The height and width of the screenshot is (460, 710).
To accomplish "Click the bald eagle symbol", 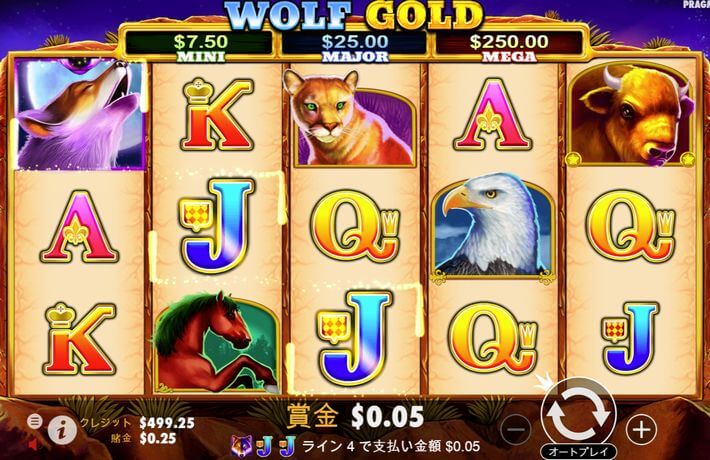I will click(493, 226).
